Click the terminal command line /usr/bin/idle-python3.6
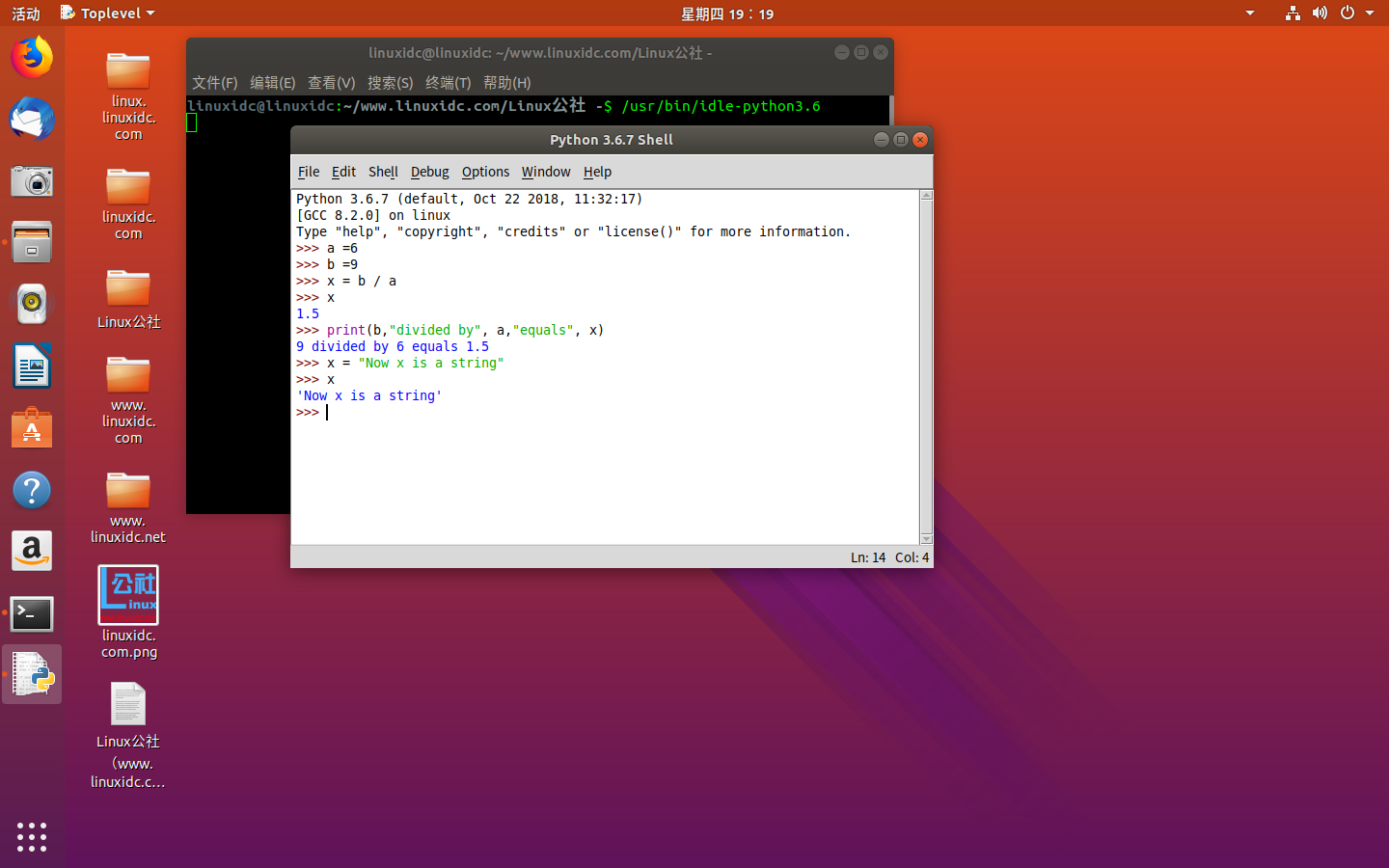The width and height of the screenshot is (1389, 868). click(x=722, y=106)
